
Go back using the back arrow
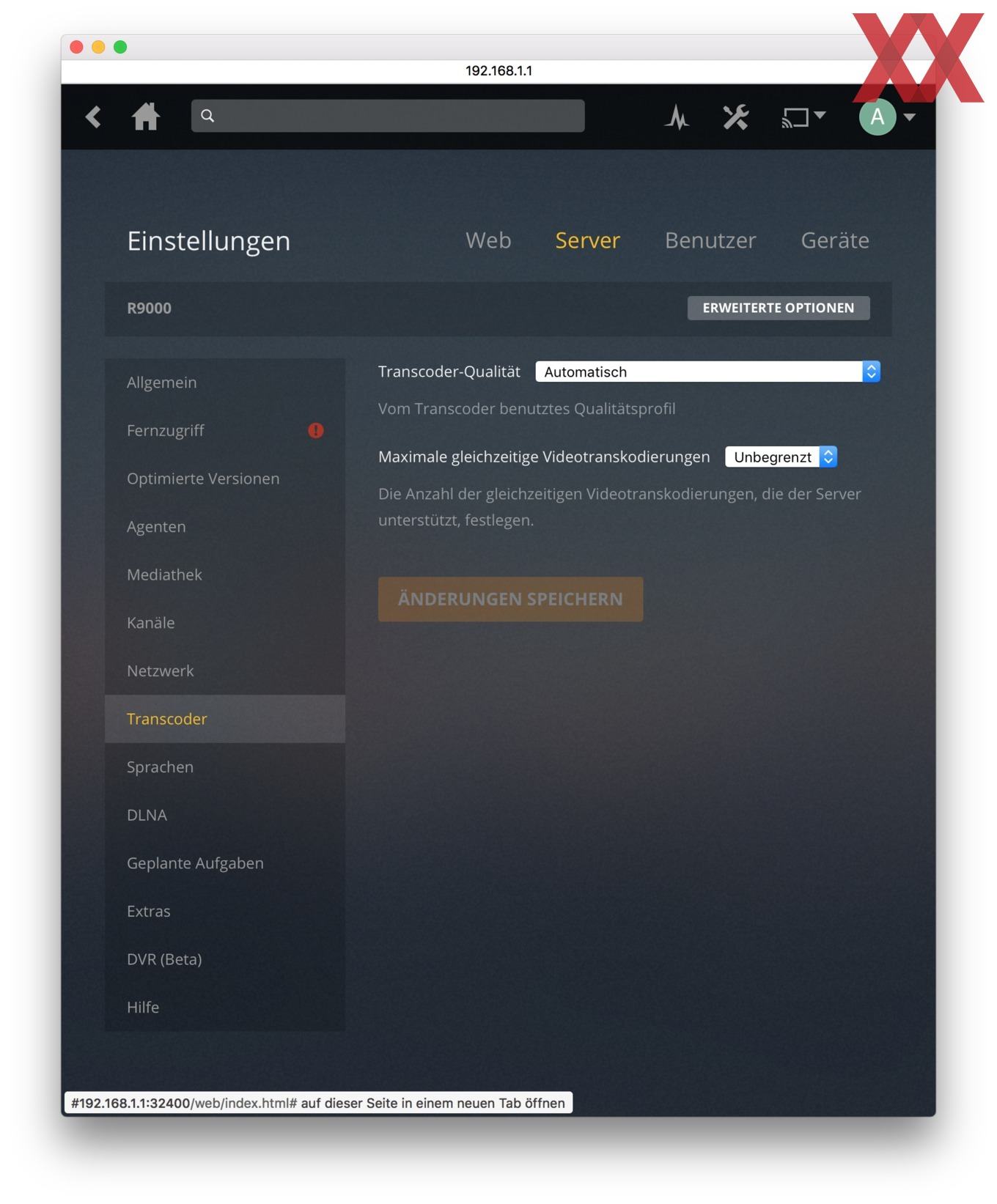(93, 117)
